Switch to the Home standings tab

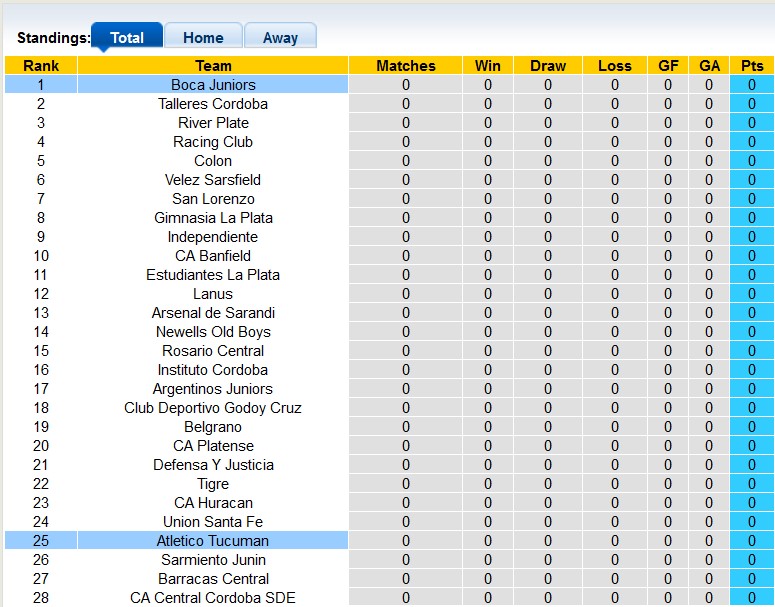(203, 38)
